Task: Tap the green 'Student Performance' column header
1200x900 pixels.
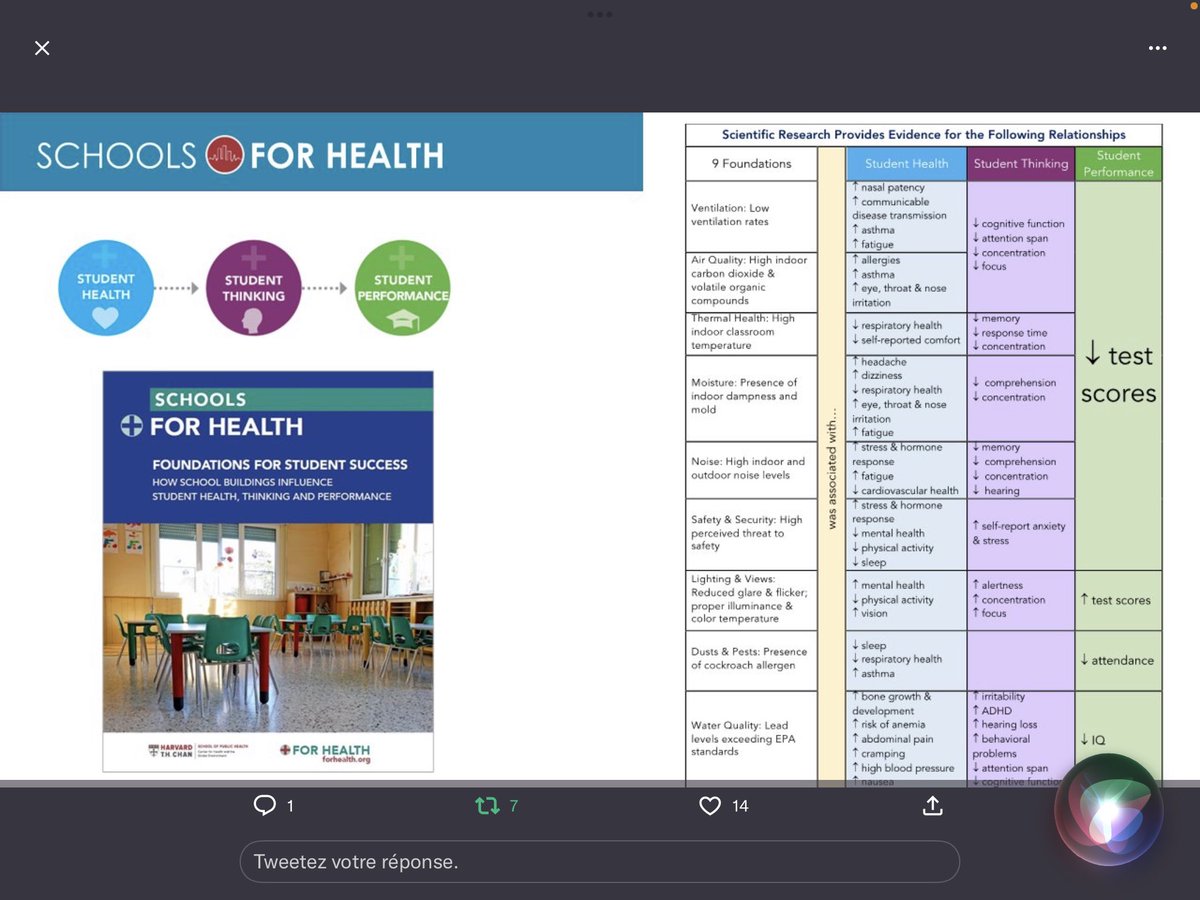Action: coord(1118,164)
